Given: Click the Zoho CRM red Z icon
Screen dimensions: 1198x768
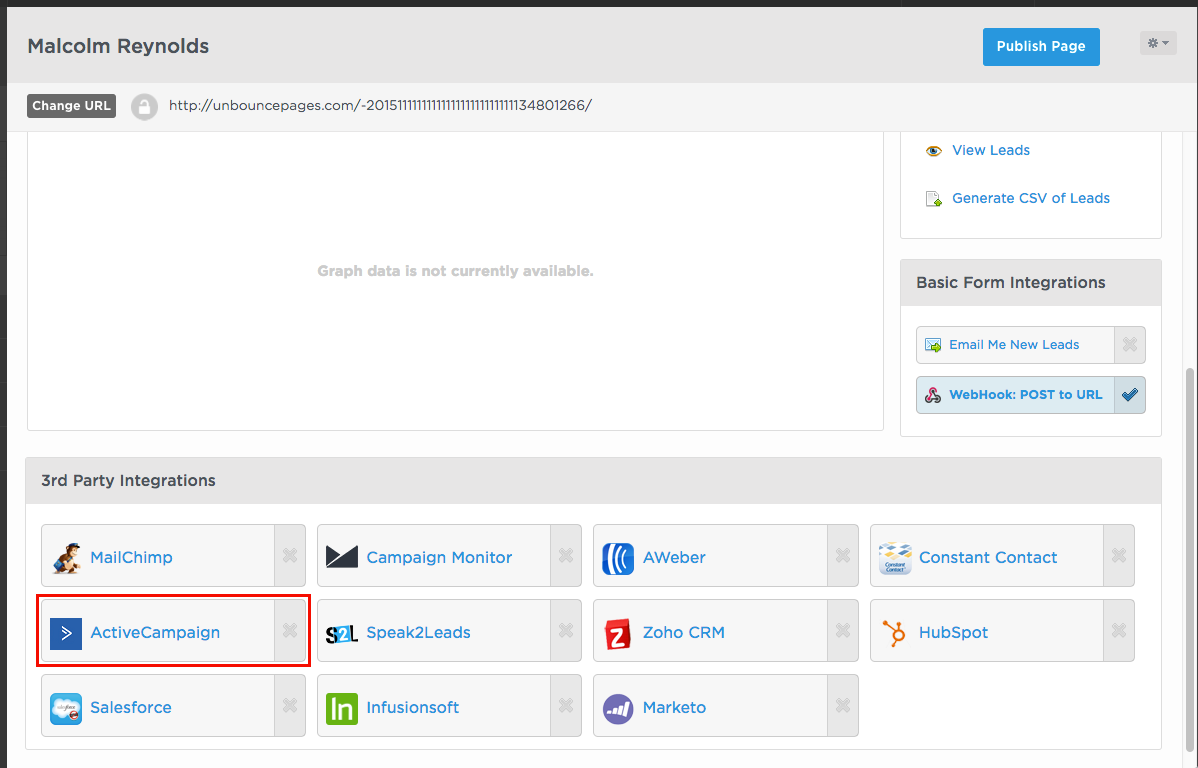Looking at the screenshot, I should click(617, 634).
